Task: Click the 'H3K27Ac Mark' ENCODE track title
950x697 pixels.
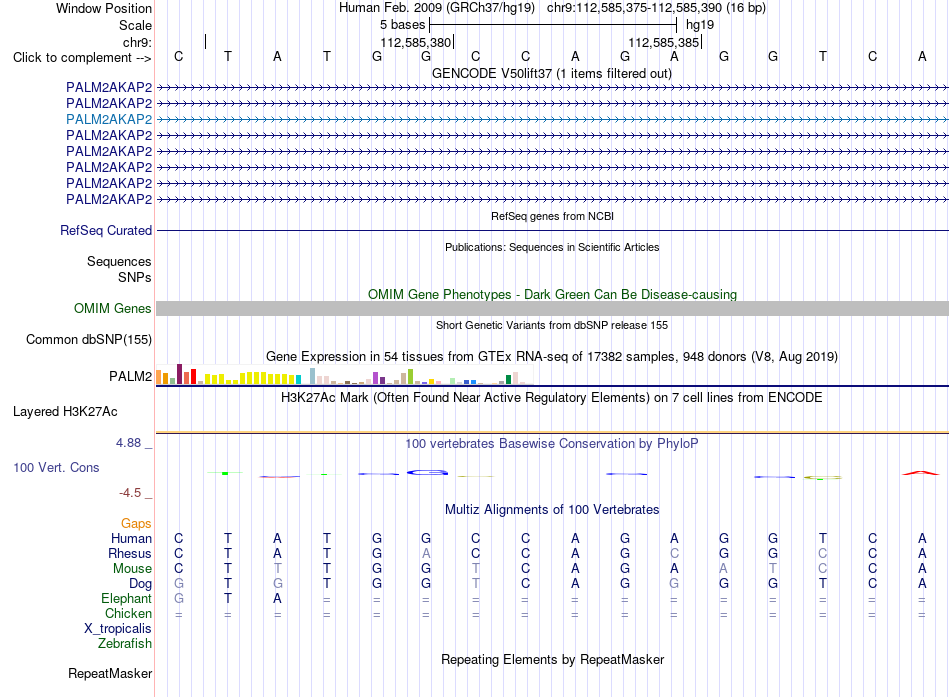Action: click(x=552, y=398)
